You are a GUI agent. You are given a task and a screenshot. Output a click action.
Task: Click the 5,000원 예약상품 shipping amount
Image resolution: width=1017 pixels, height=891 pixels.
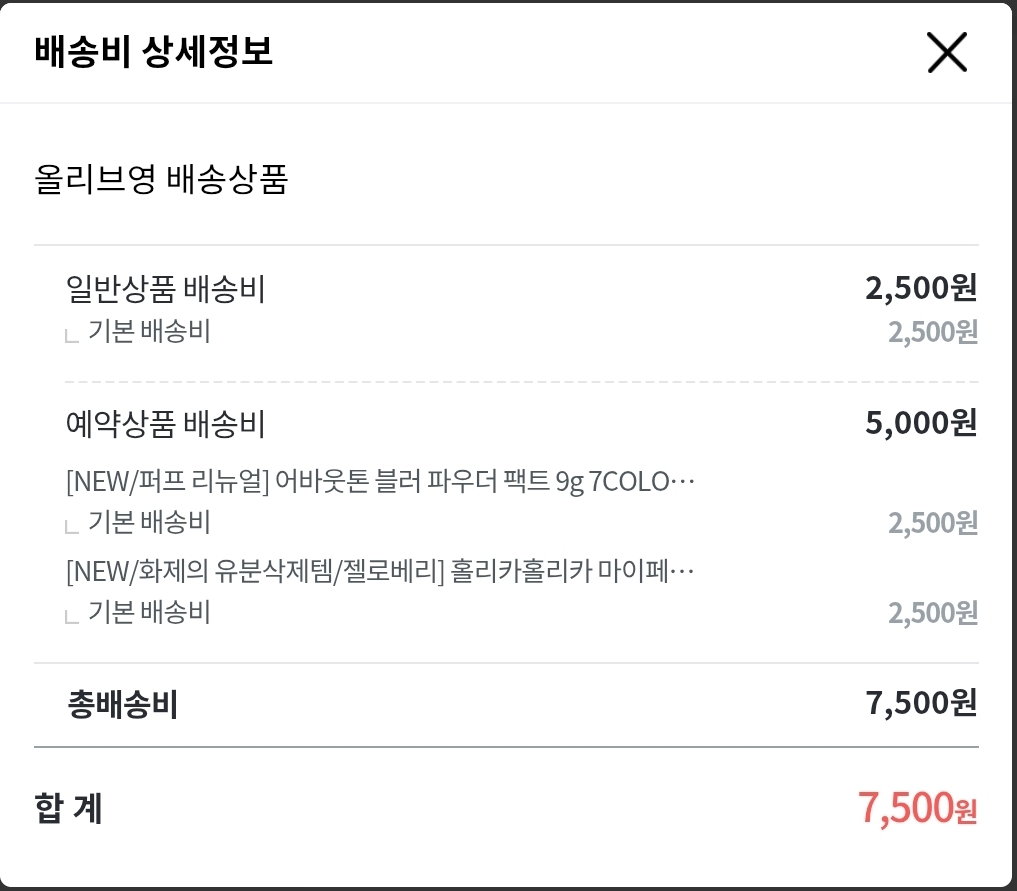(x=920, y=424)
